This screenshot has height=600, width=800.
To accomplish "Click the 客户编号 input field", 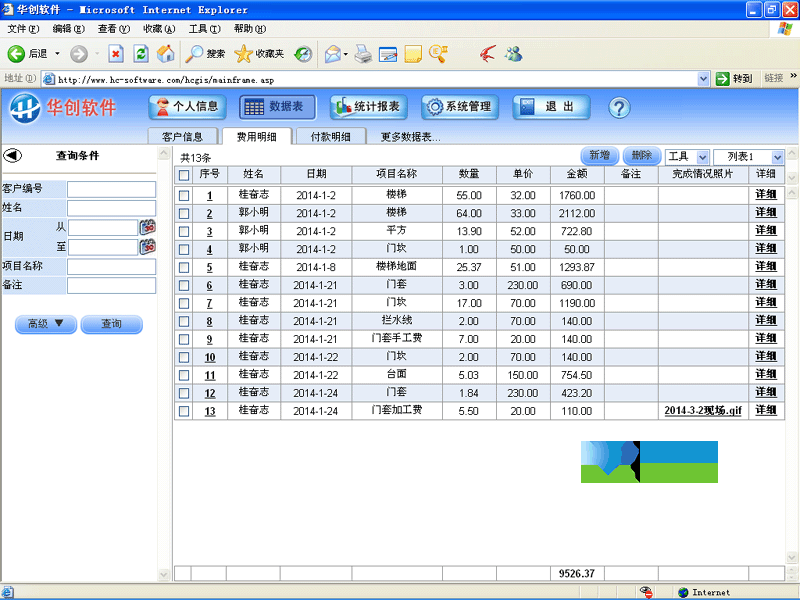I will click(x=111, y=189).
